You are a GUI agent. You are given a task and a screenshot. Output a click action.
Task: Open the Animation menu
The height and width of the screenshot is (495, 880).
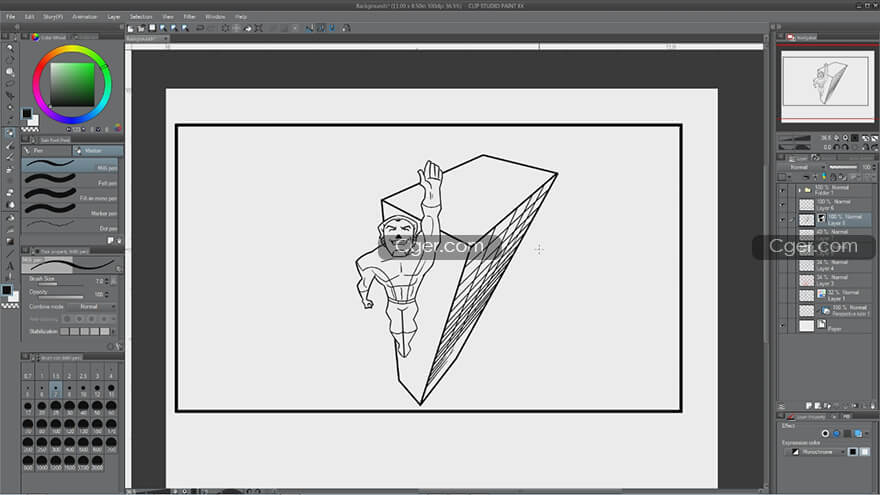click(x=85, y=17)
